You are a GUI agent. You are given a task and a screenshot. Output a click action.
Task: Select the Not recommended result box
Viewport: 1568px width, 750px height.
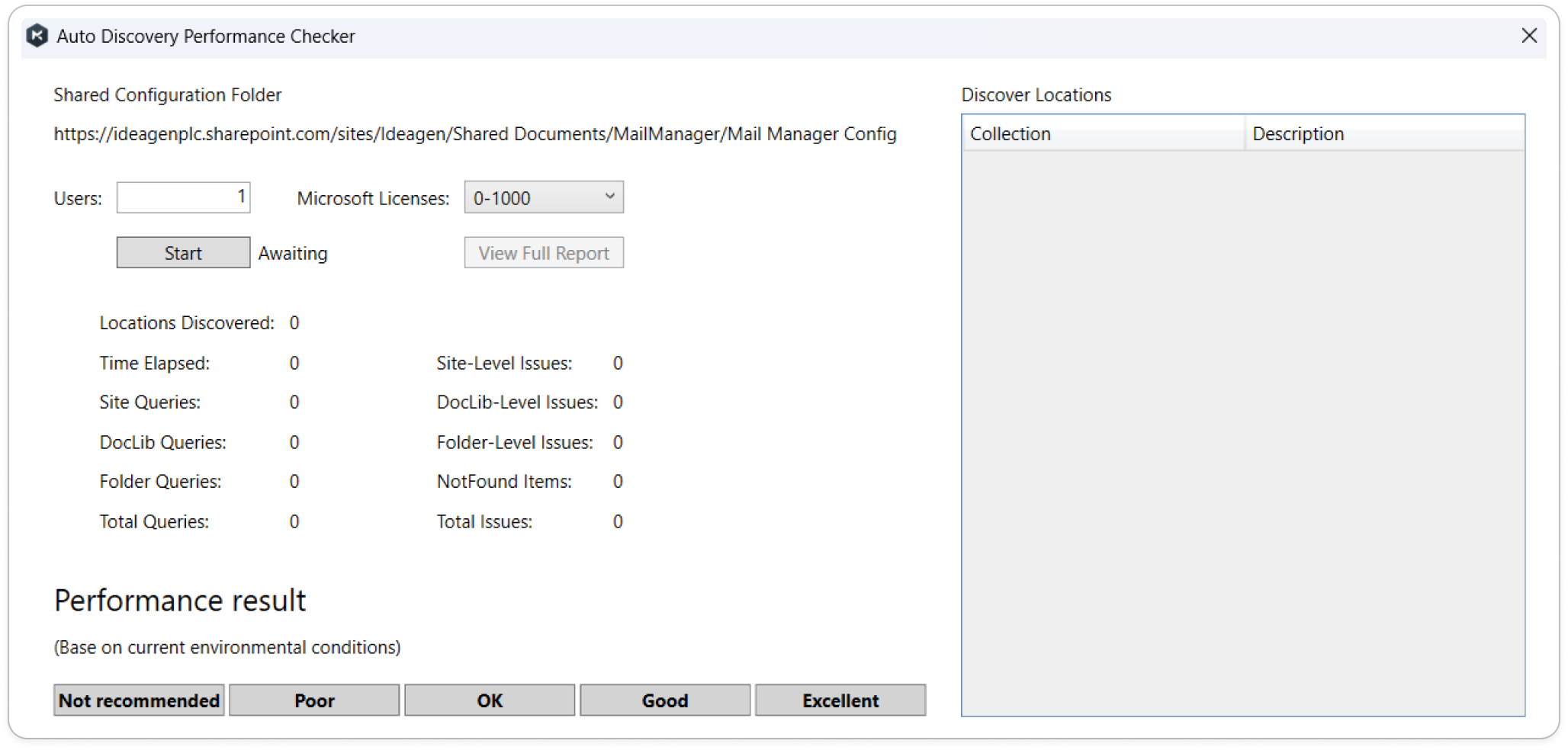(139, 700)
